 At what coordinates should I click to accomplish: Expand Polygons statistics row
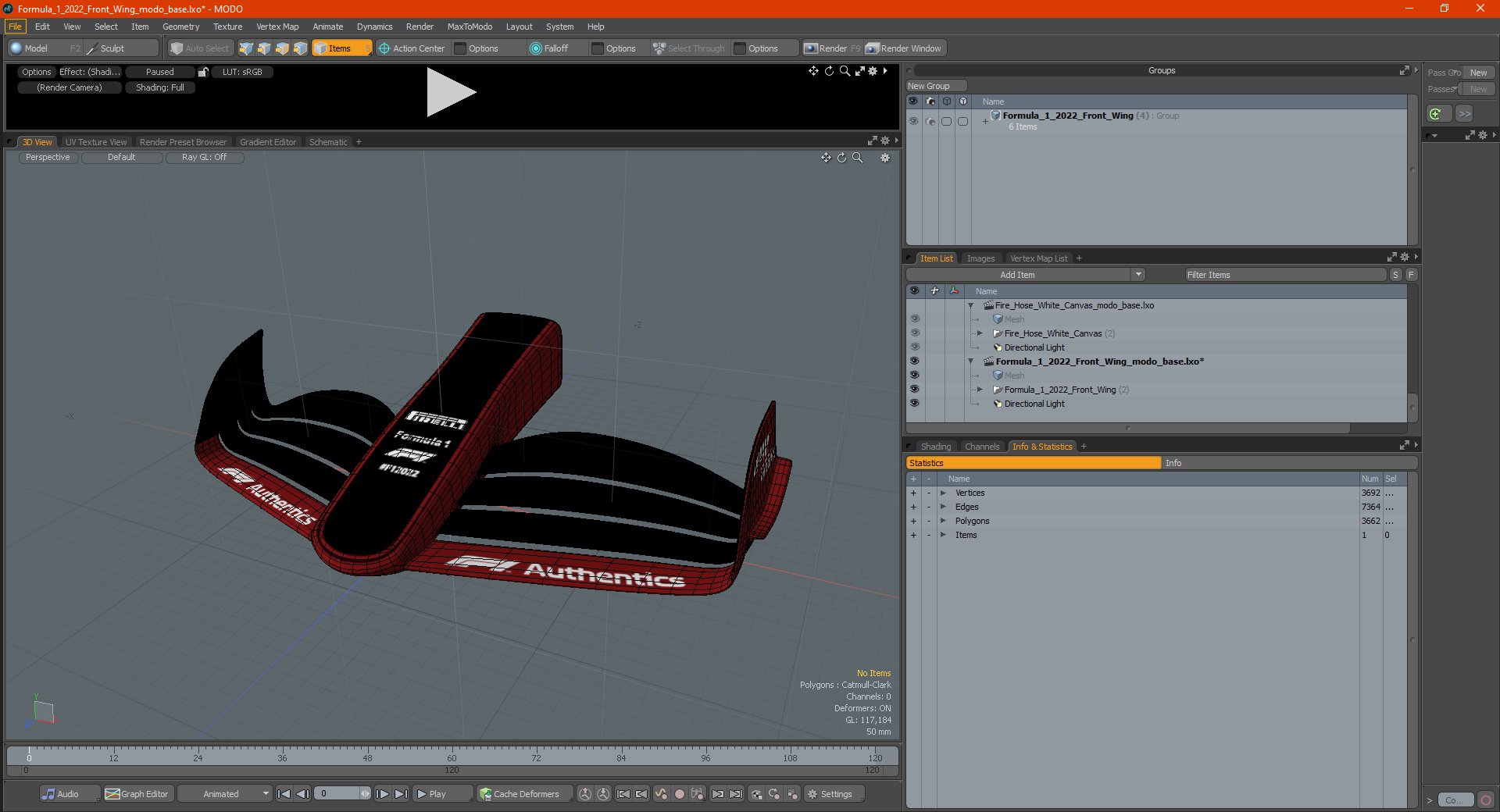(x=944, y=521)
